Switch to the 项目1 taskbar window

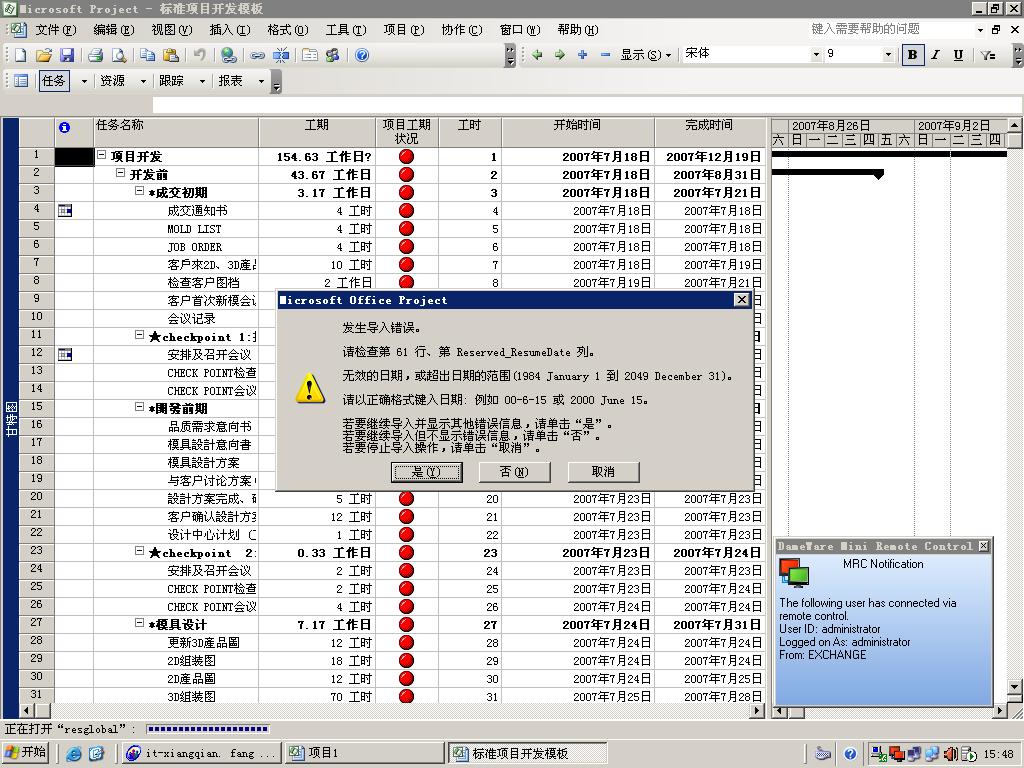pos(363,753)
